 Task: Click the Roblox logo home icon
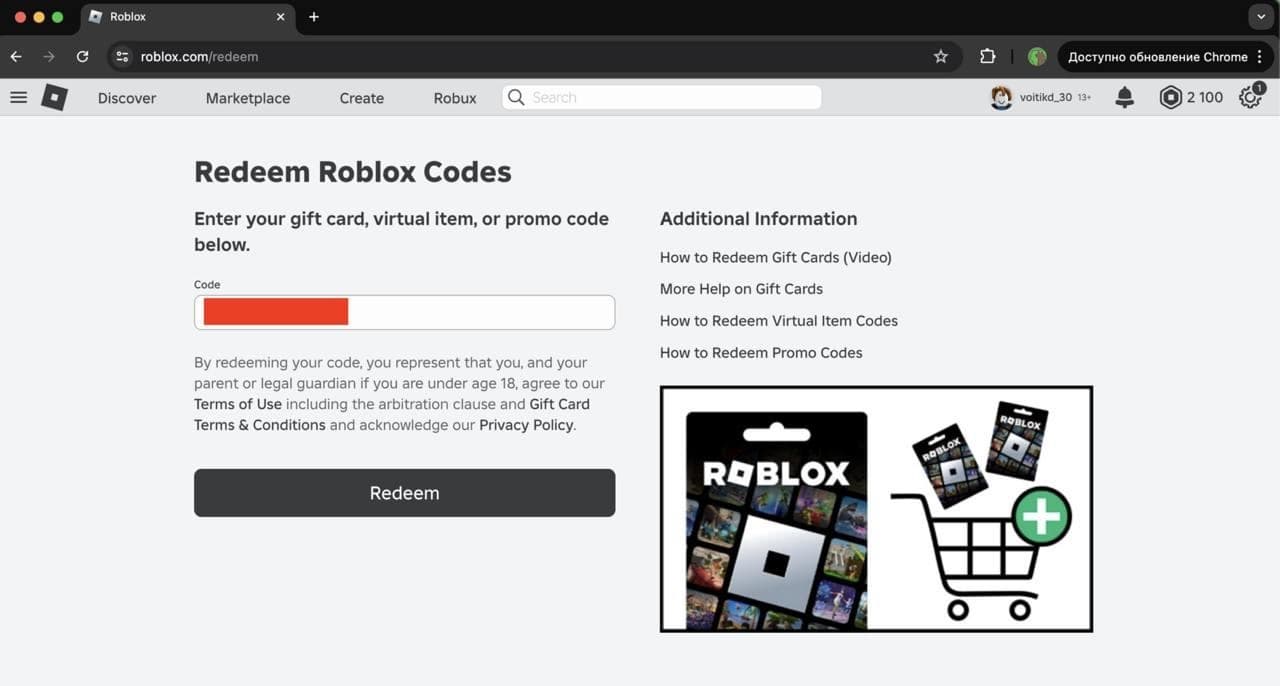54,97
